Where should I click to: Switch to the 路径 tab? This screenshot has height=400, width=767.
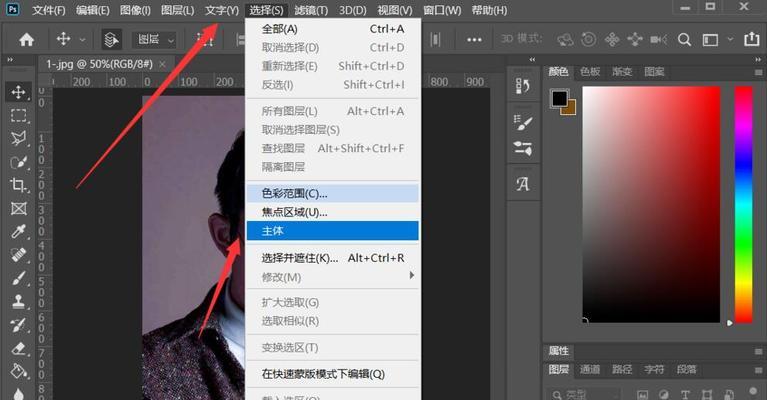(x=622, y=369)
